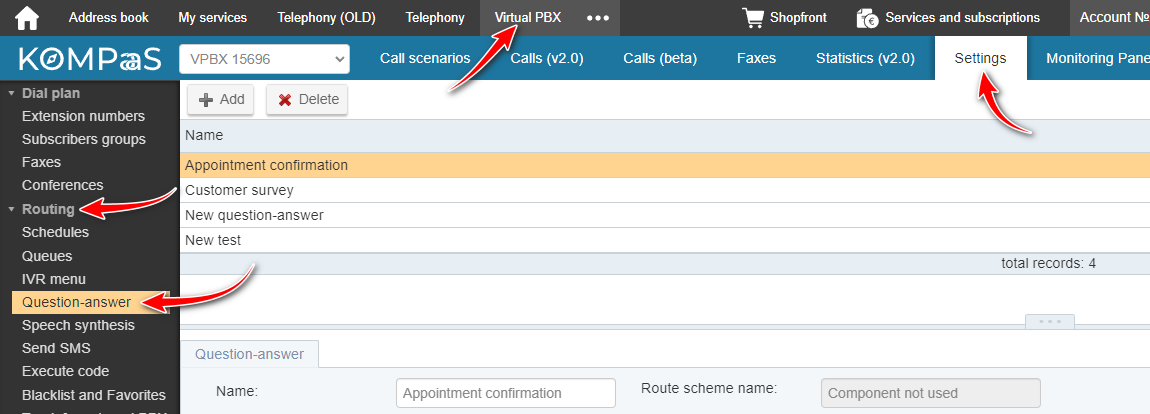Open Schedules in sidebar
Viewport: 1150px width, 414px height.
tap(56, 232)
